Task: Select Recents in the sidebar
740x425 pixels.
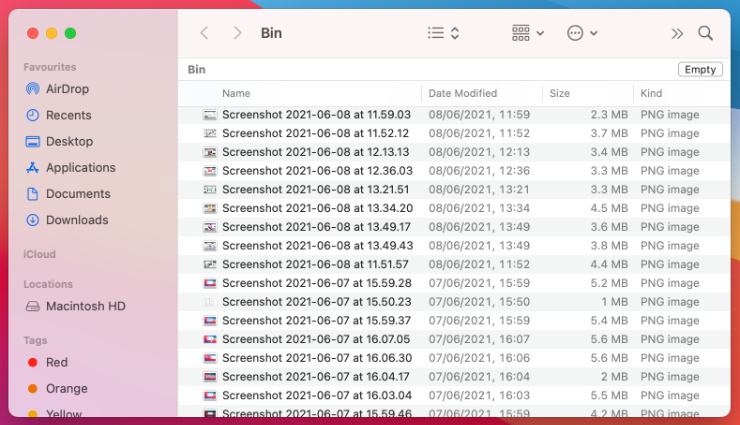Action: 59,115
